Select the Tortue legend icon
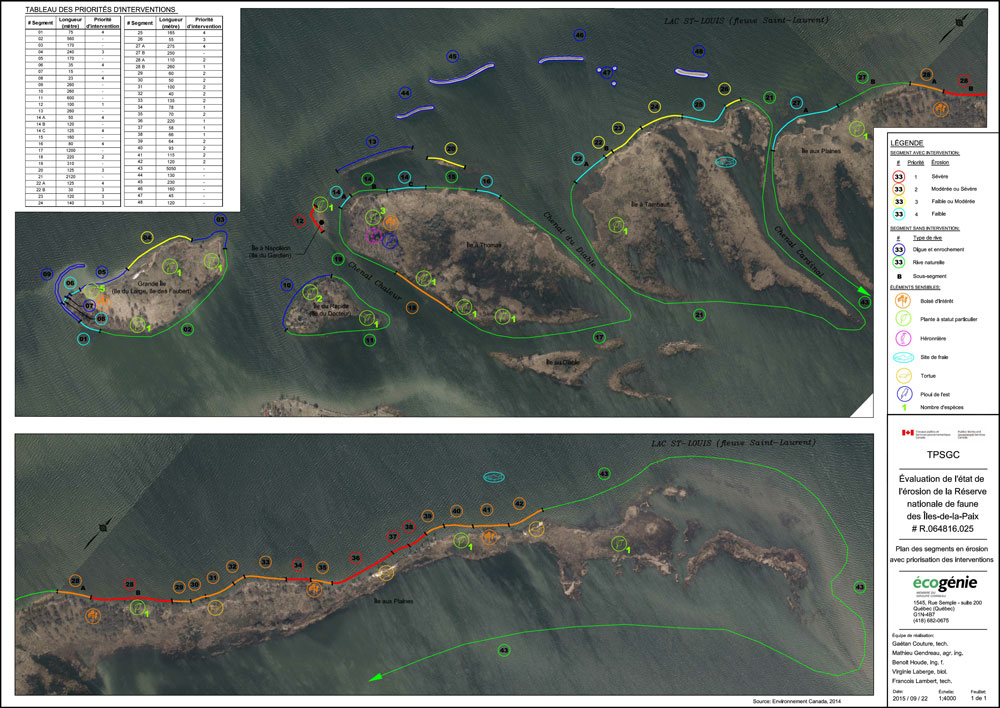Screen dimensions: 1000x708 903,376
